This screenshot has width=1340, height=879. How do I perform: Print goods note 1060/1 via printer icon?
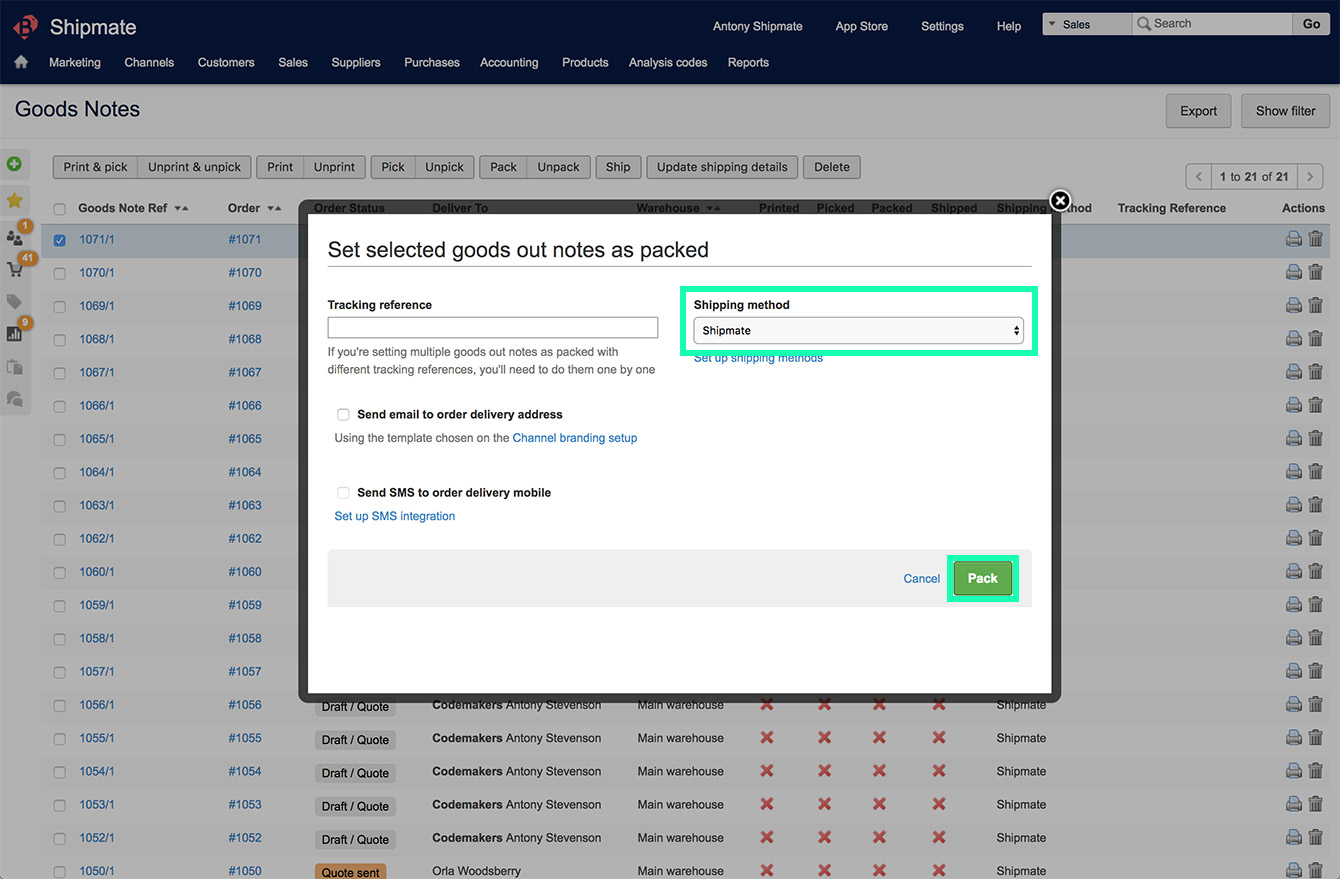(x=1293, y=571)
